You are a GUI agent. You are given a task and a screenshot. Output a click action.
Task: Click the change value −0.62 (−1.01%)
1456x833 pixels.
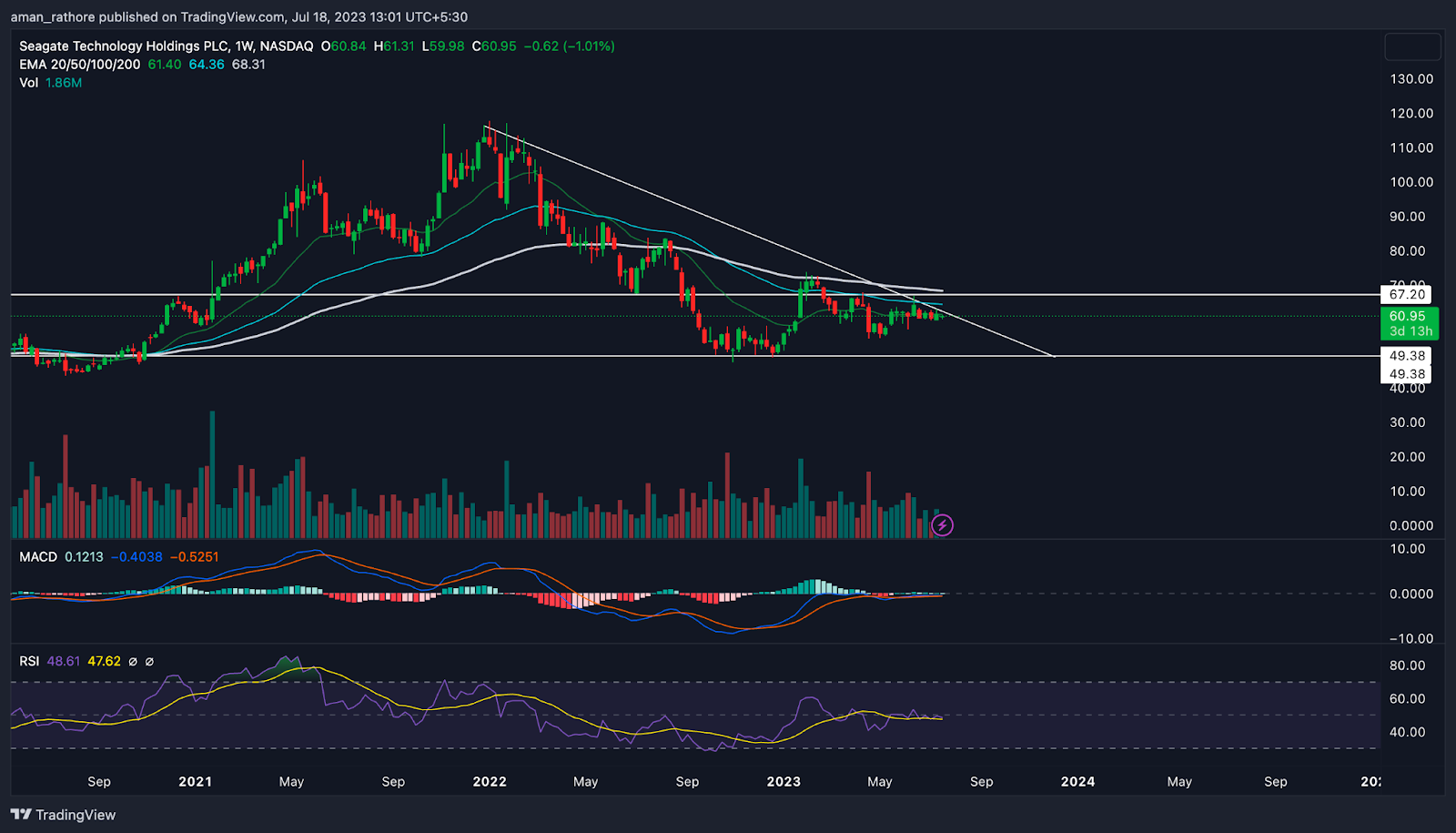tap(570, 46)
